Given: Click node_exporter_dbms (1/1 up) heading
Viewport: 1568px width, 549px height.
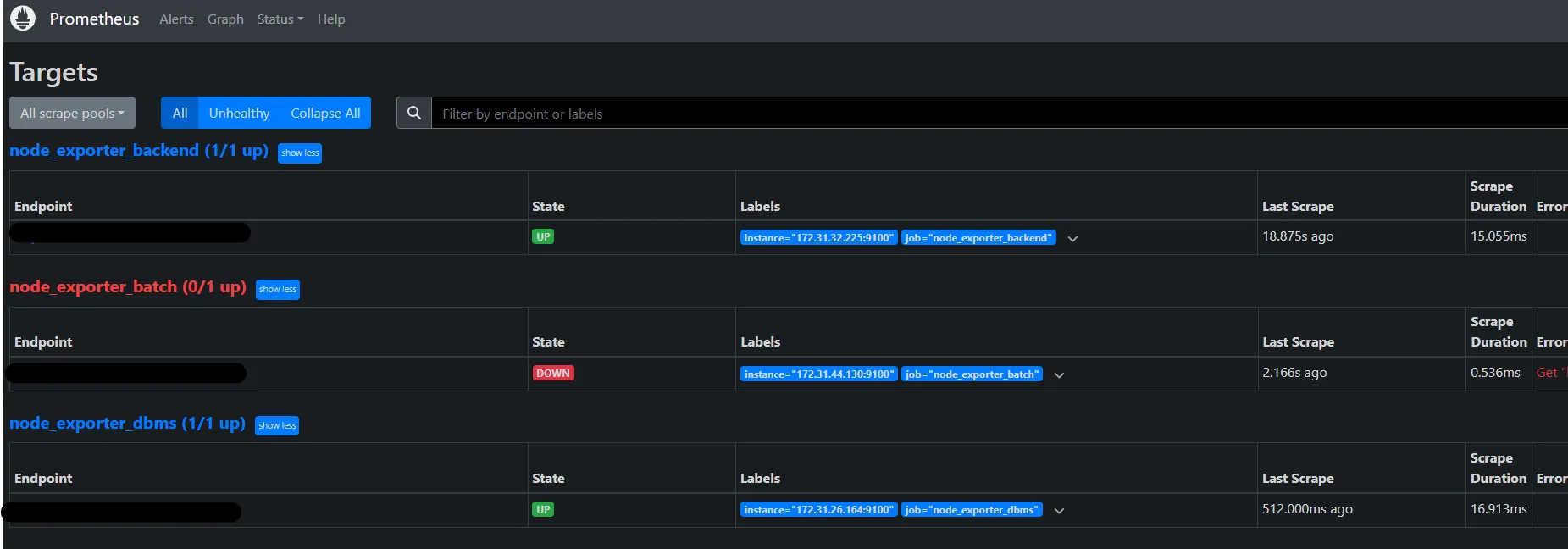Looking at the screenshot, I should tap(127, 423).
